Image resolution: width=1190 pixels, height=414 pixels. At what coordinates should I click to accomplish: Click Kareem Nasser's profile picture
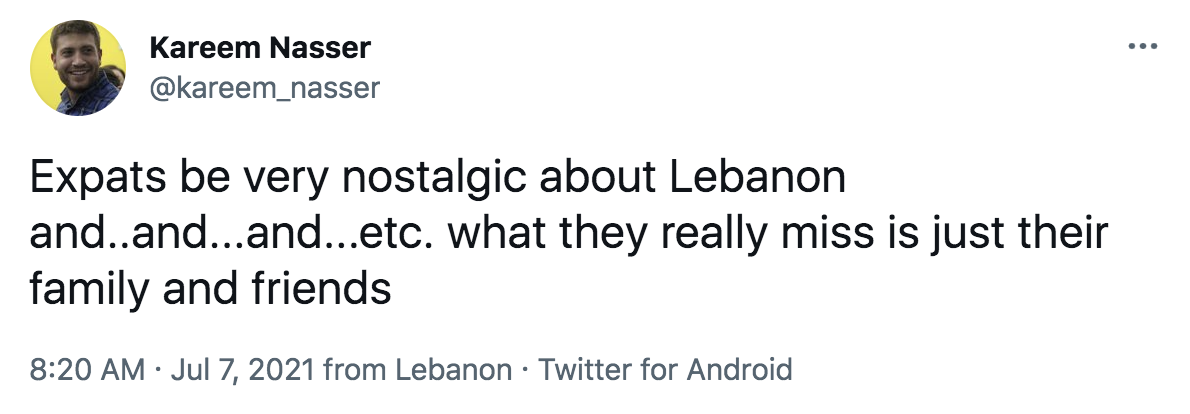pyautogui.click(x=78, y=68)
